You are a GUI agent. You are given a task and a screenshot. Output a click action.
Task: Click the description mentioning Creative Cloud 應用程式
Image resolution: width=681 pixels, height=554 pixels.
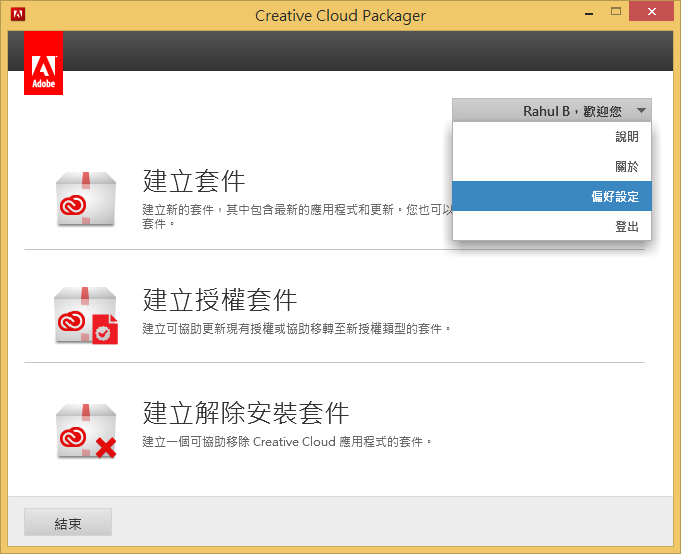click(x=287, y=442)
